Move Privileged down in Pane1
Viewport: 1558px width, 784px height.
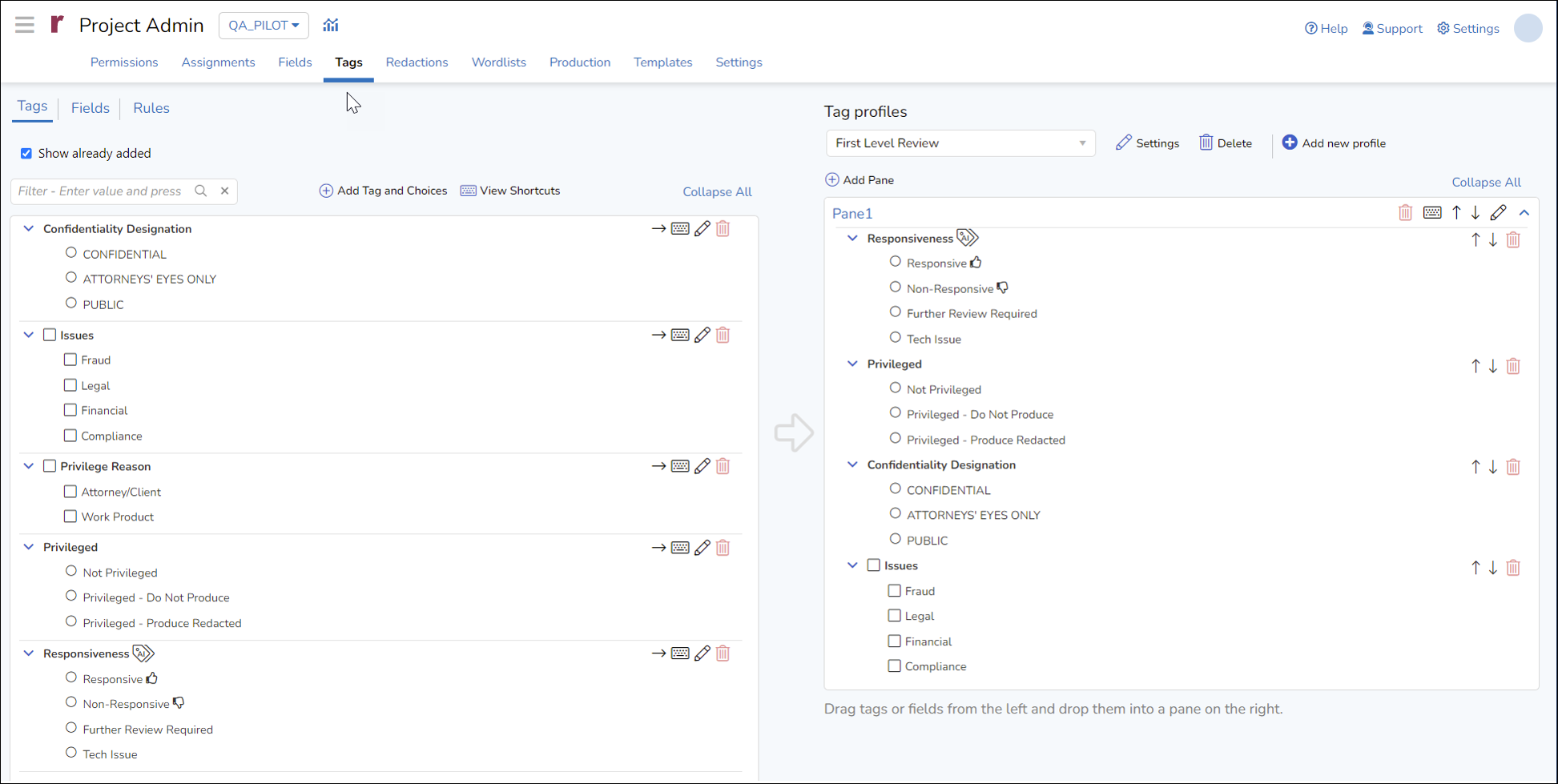click(x=1493, y=366)
